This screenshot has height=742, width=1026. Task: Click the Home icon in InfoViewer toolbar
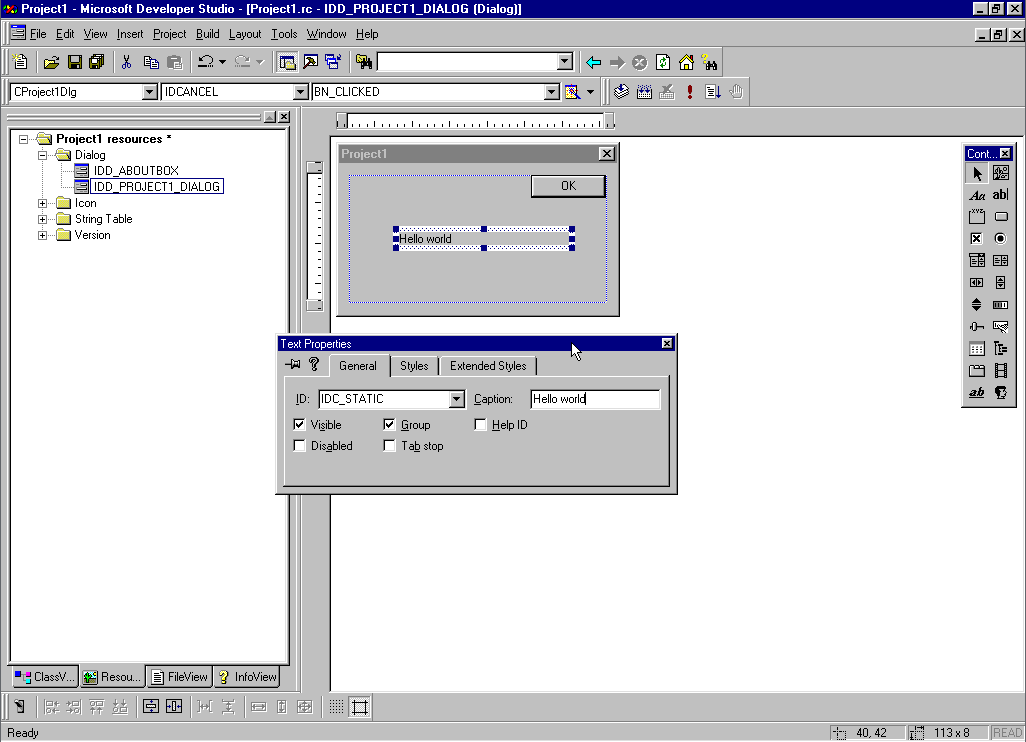point(686,62)
